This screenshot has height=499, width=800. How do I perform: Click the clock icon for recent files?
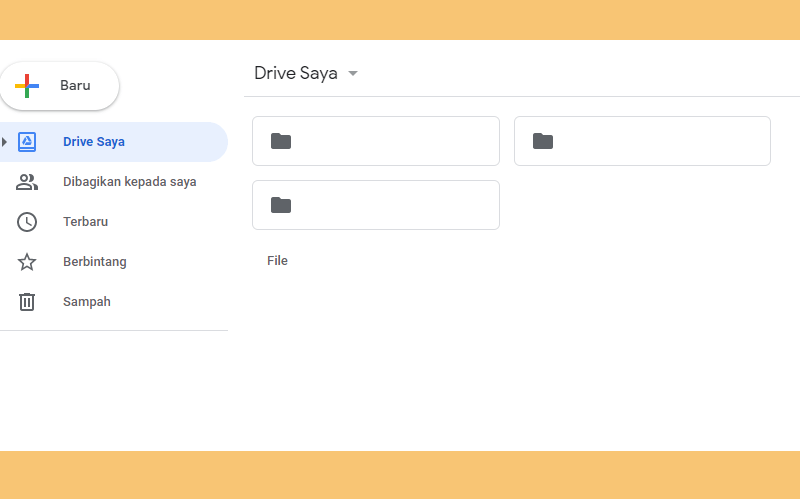(27, 222)
